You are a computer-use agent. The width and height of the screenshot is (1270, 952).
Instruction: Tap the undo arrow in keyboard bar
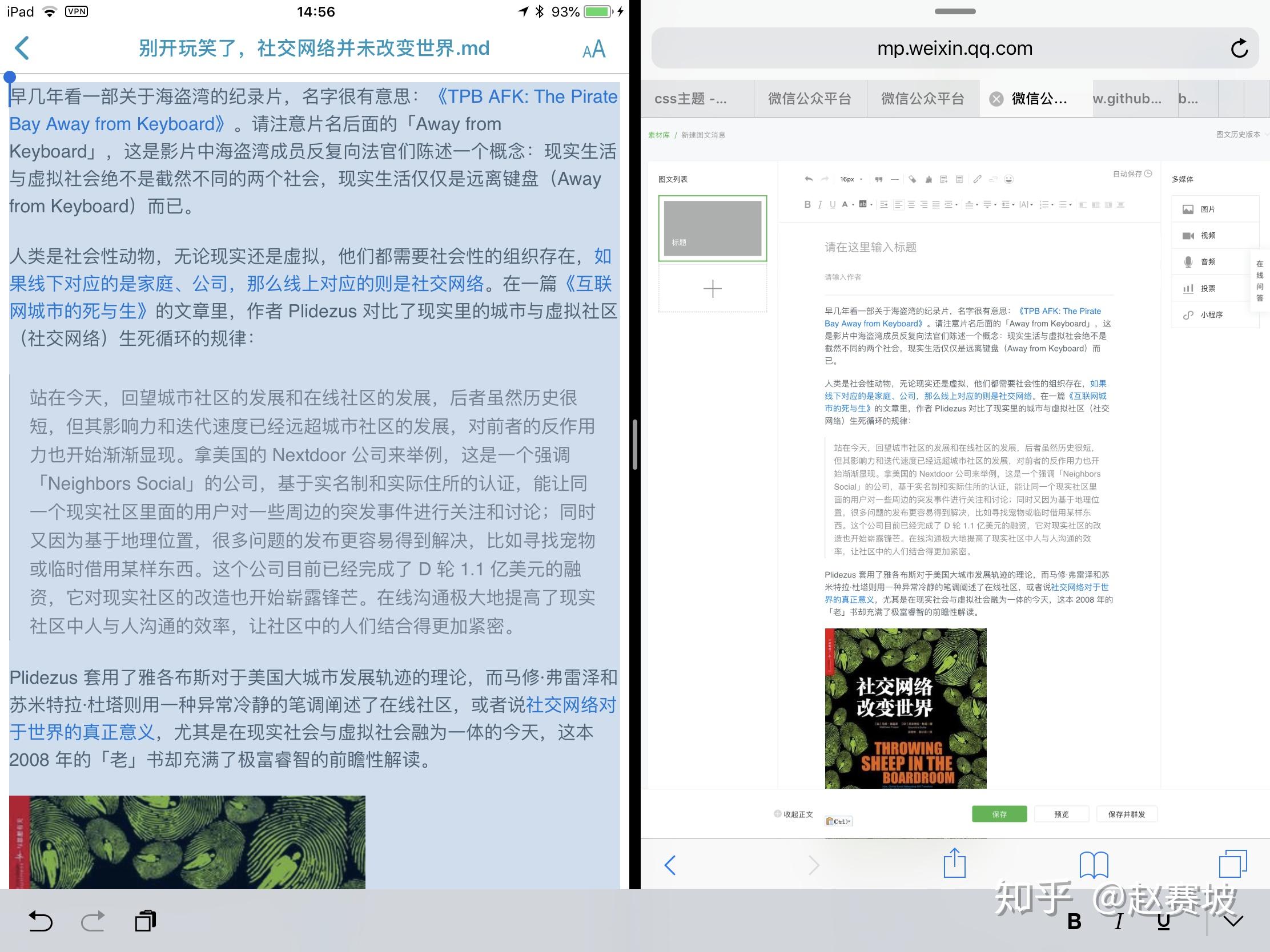coord(41,921)
